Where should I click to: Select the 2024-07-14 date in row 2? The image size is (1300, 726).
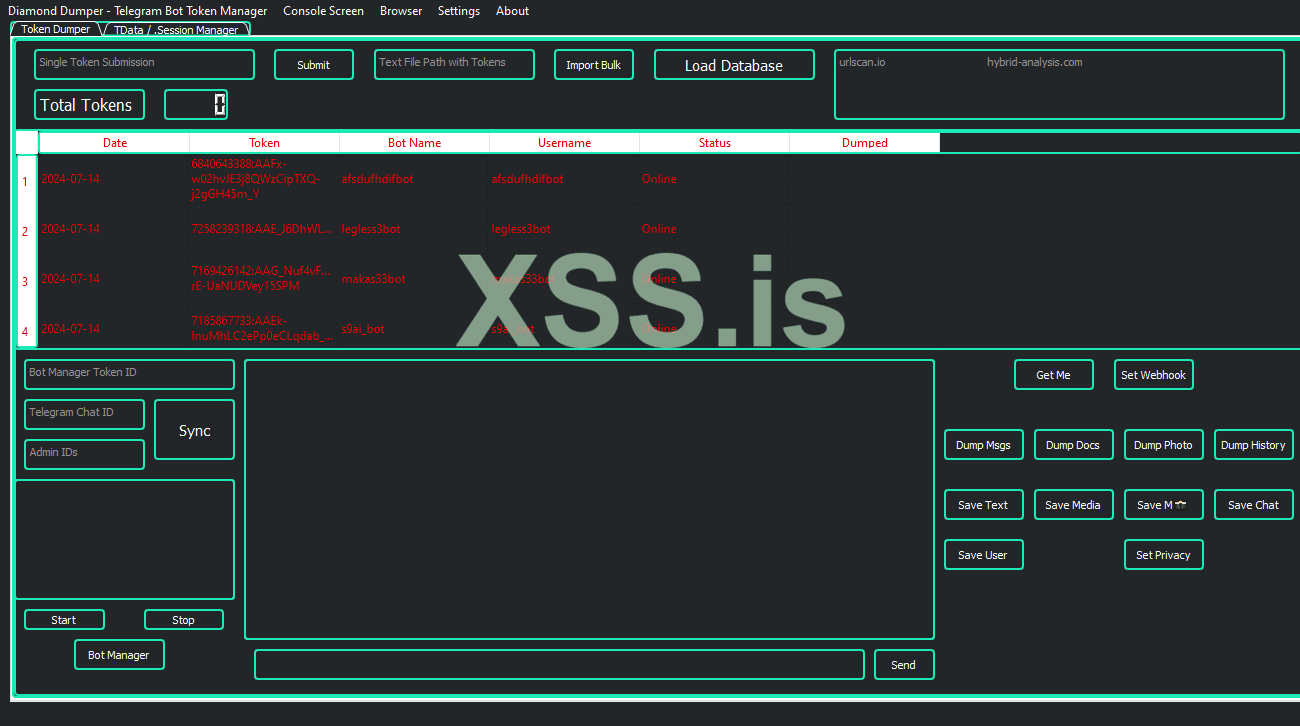coord(70,229)
